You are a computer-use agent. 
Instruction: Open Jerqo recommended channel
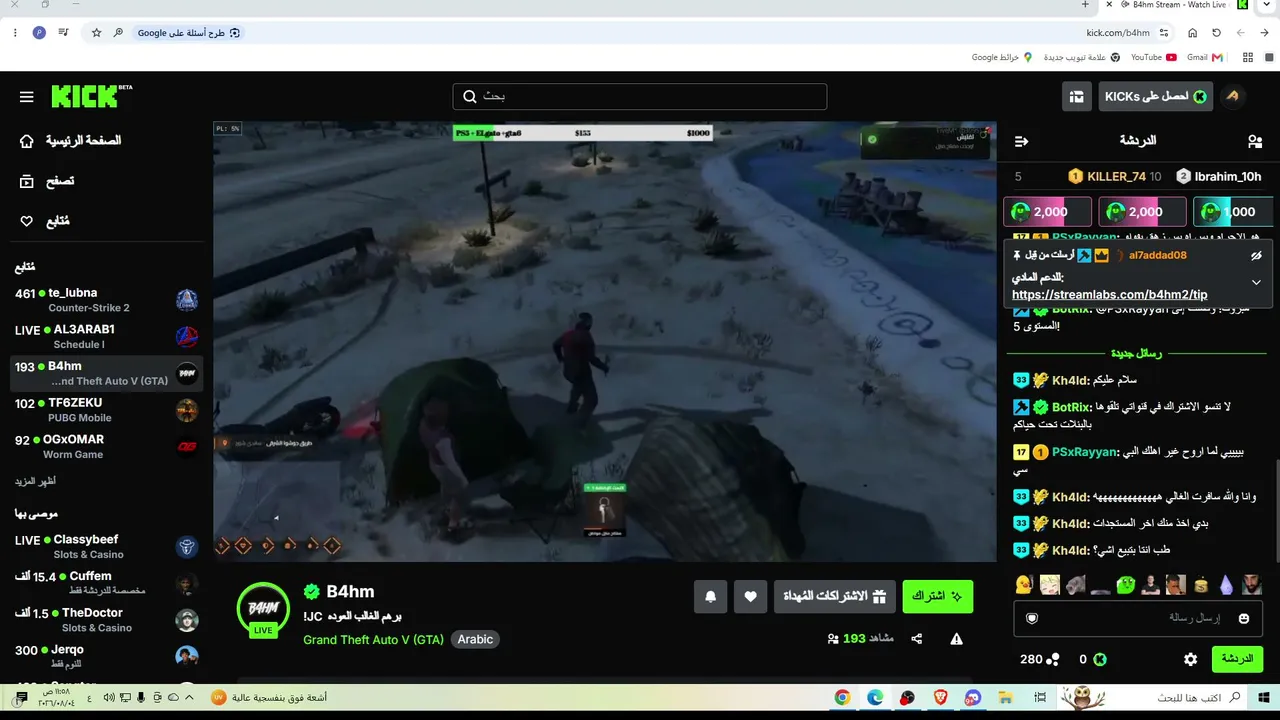[x=106, y=656]
